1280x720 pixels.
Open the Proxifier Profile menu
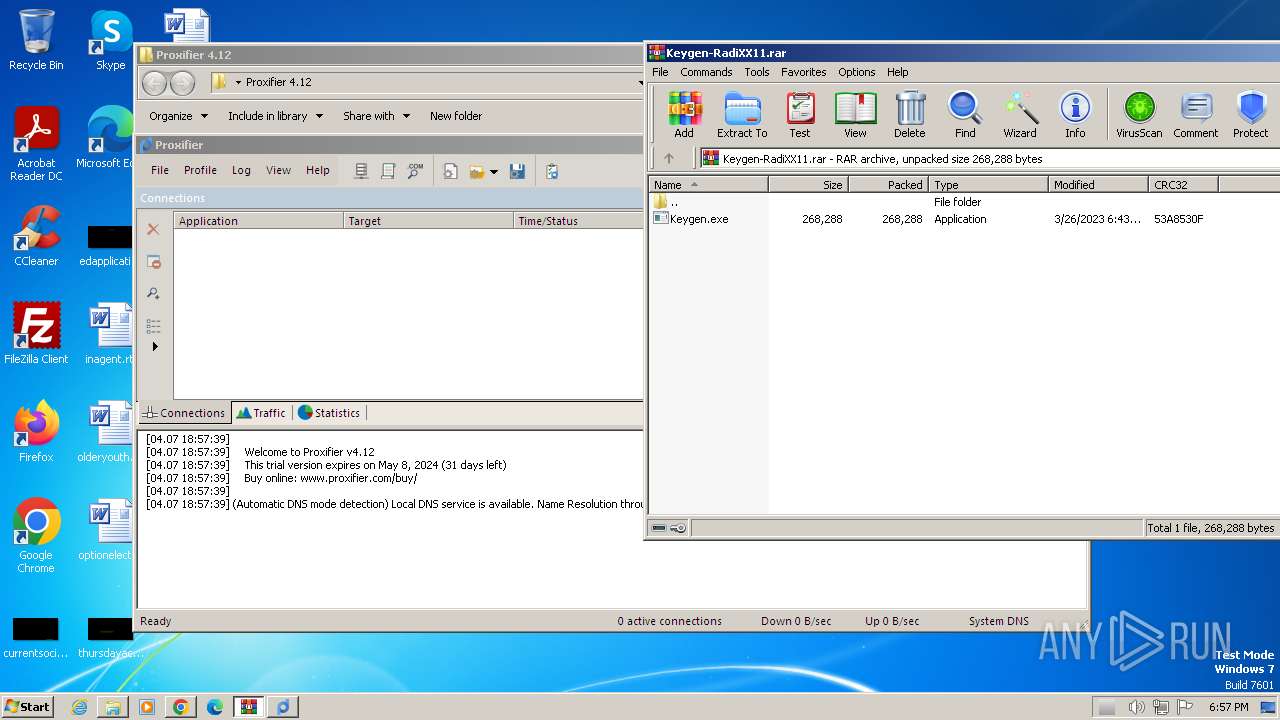coord(200,170)
